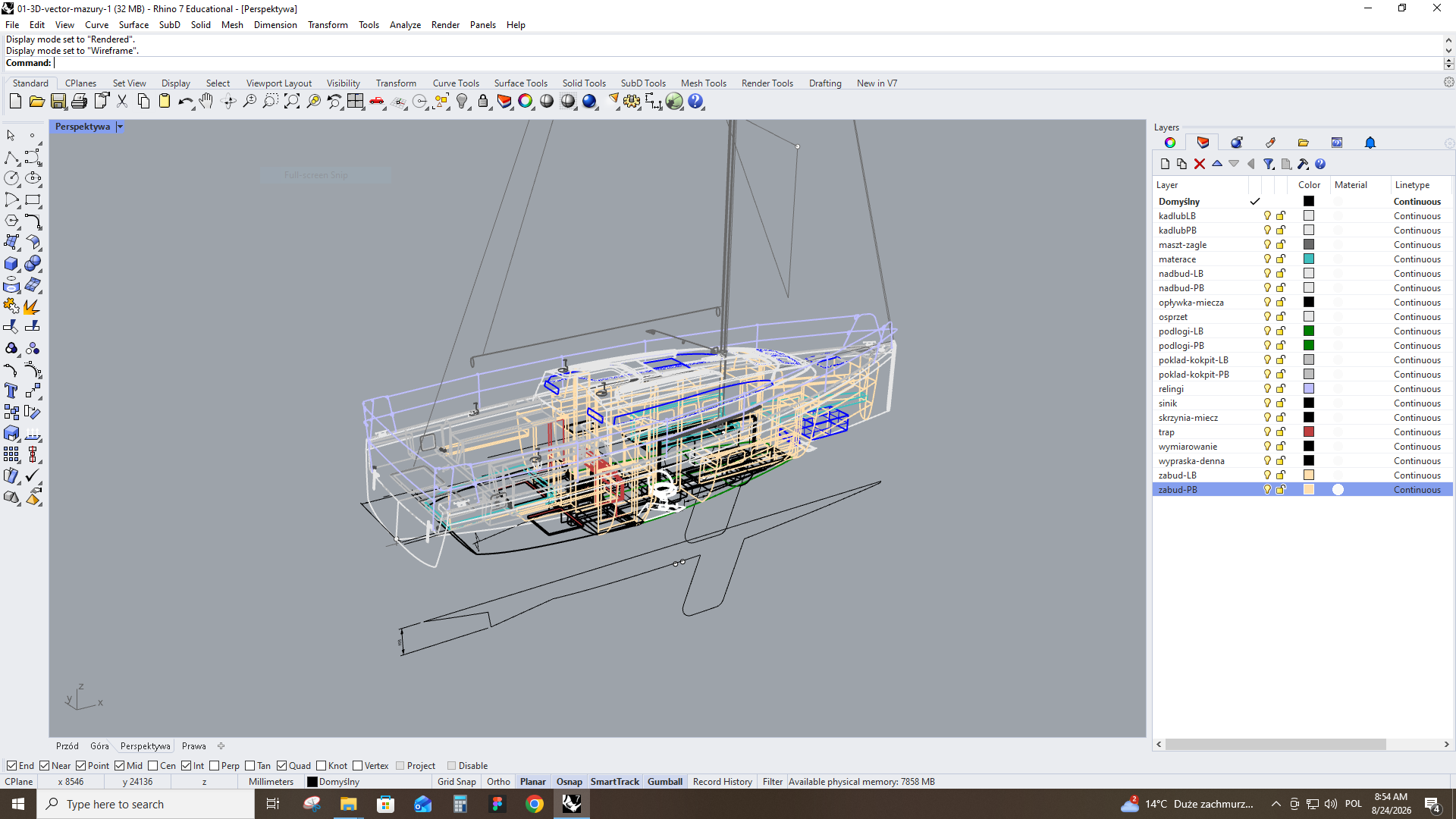
Task: Enable the Cen osnap checkbox
Action: (153, 766)
